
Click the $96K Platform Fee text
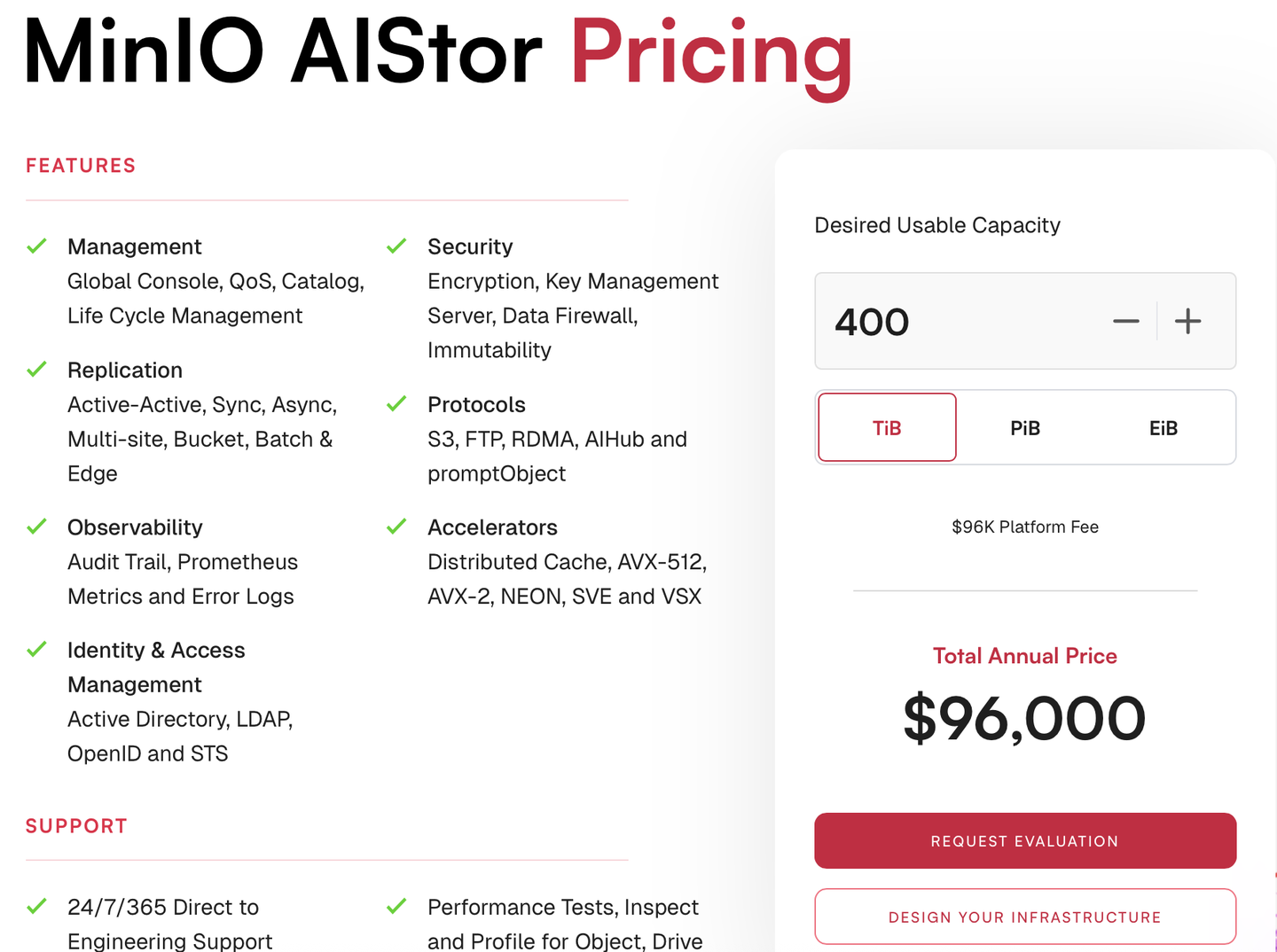(x=1025, y=527)
